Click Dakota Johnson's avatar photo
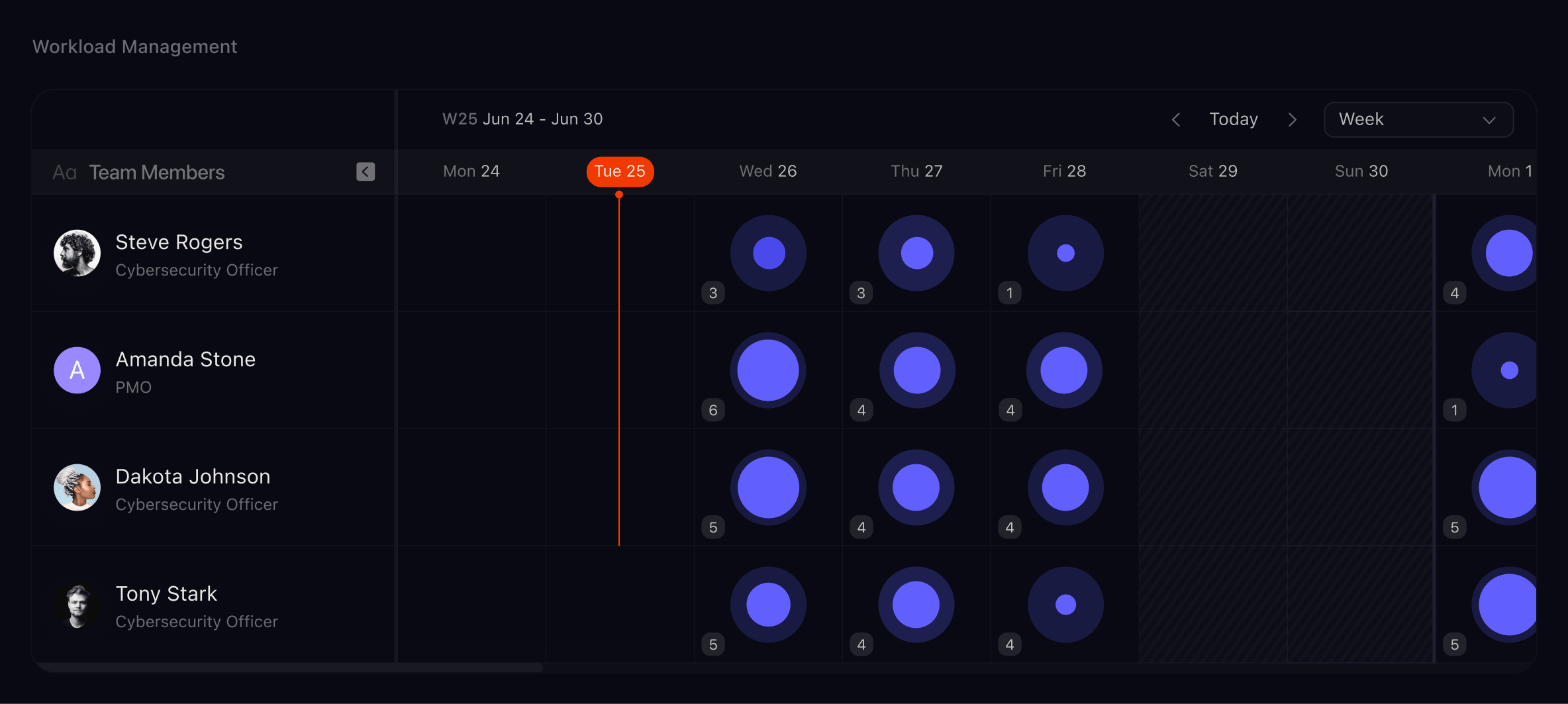Image resolution: width=1568 pixels, height=704 pixels. [x=77, y=487]
